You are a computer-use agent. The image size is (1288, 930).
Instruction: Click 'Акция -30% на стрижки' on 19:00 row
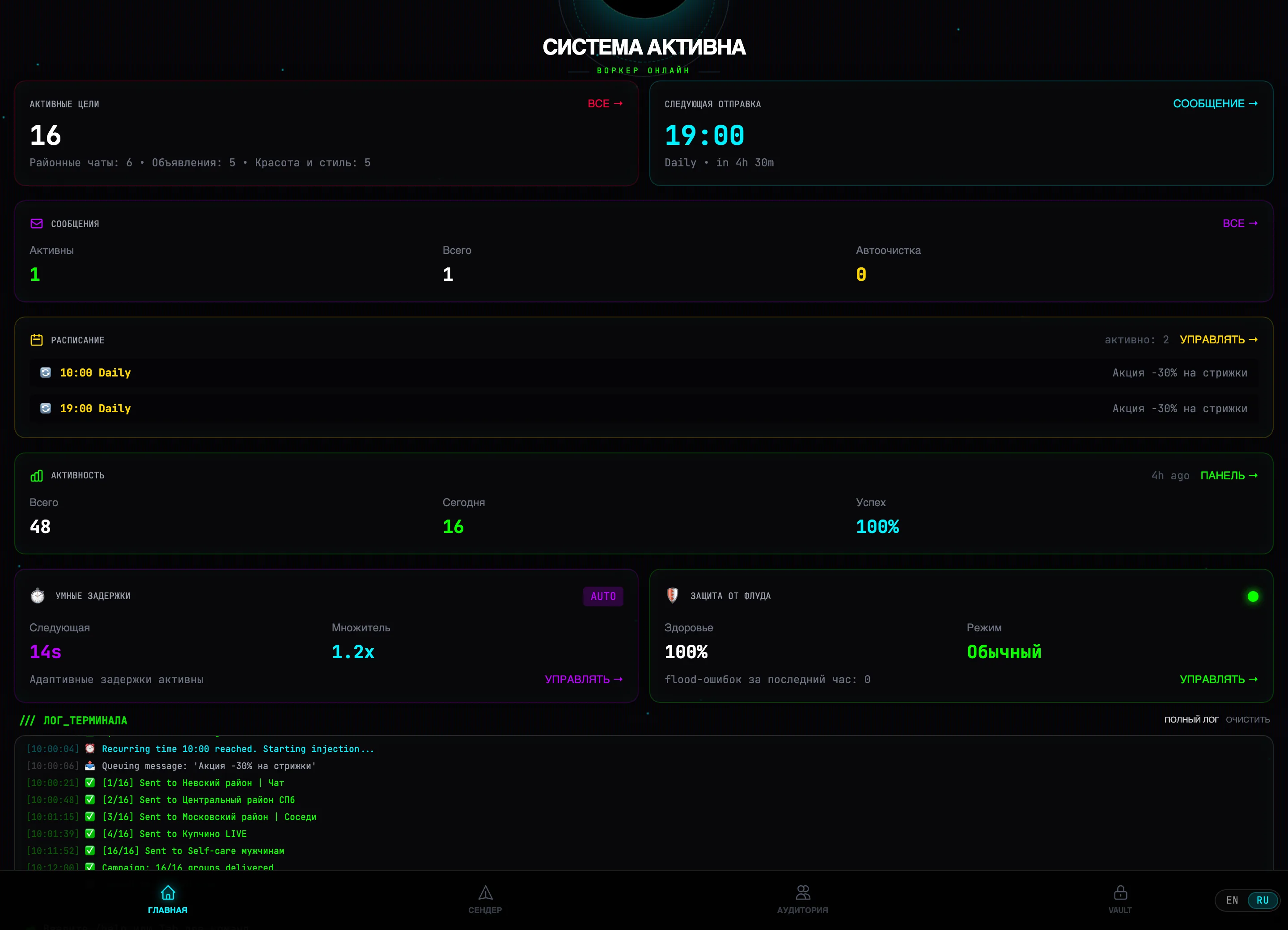point(1179,408)
